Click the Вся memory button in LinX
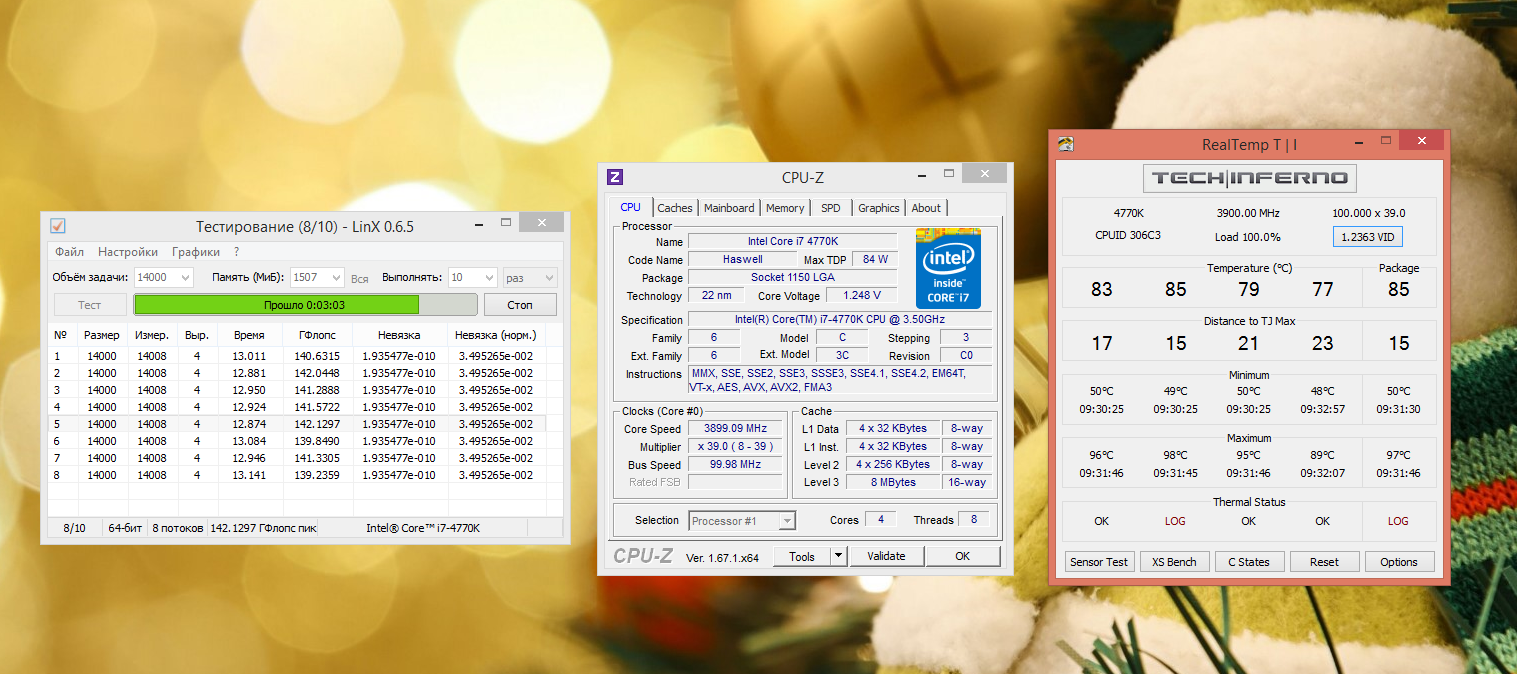The image size is (1517, 674). coord(360,278)
